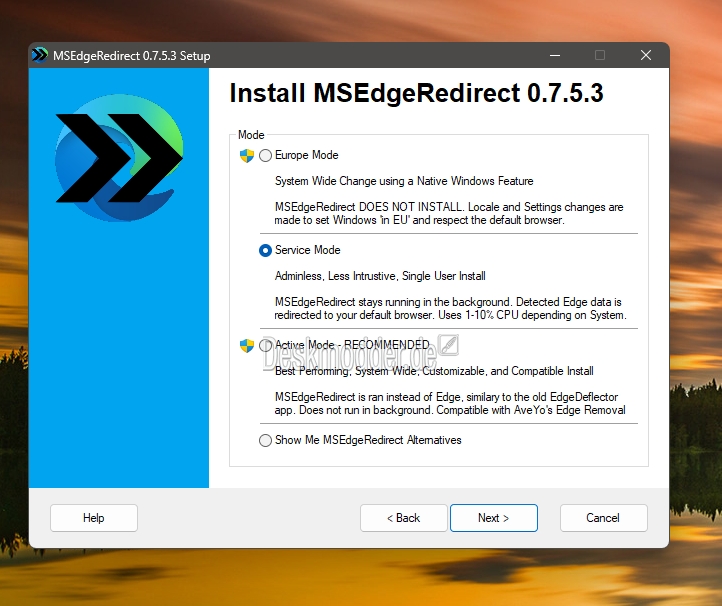Click 'Best Performing, System Wide, Customizable' description text
The width and height of the screenshot is (722, 606).
coord(434,371)
